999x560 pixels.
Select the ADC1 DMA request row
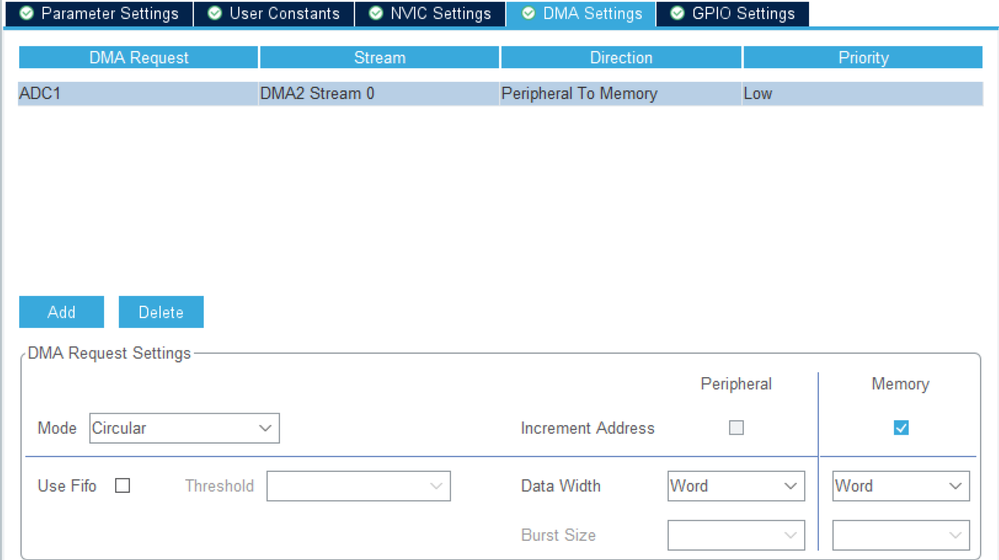[x=500, y=94]
